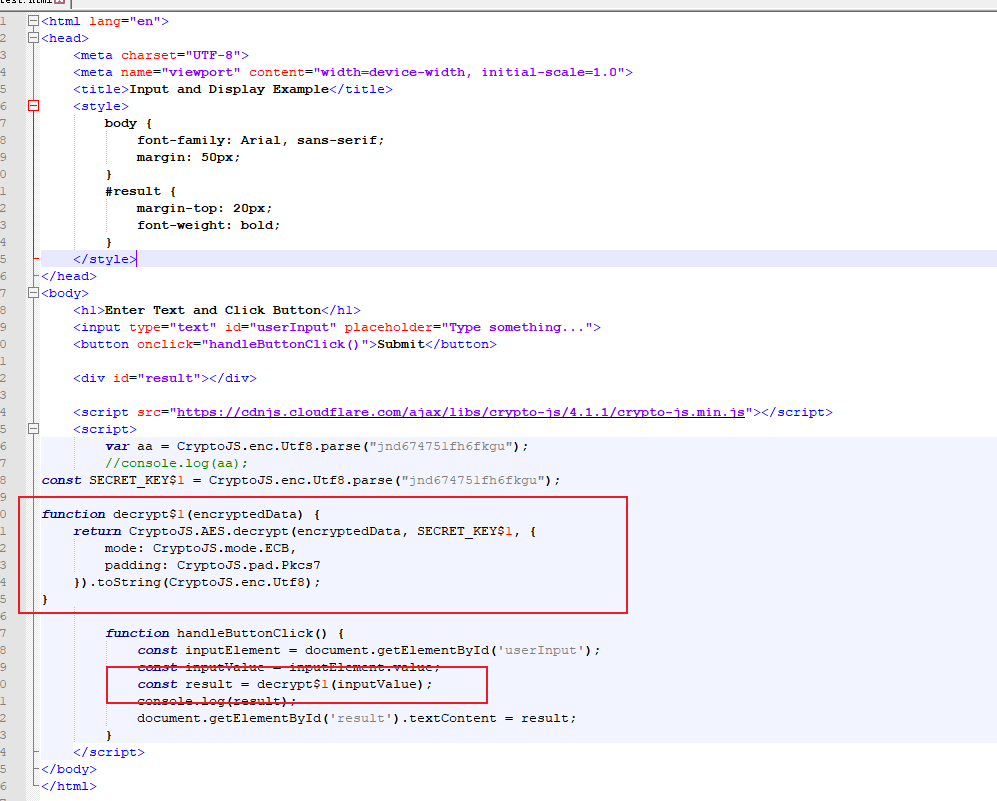Click the div id="result" line
The height and width of the screenshot is (801, 997).
165,378
